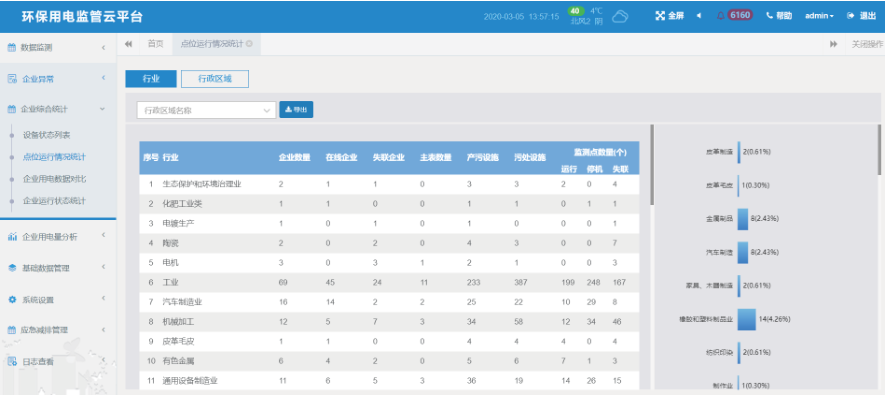The width and height of the screenshot is (885, 396).
Task: Click the 导出 export button
Action: (296, 109)
